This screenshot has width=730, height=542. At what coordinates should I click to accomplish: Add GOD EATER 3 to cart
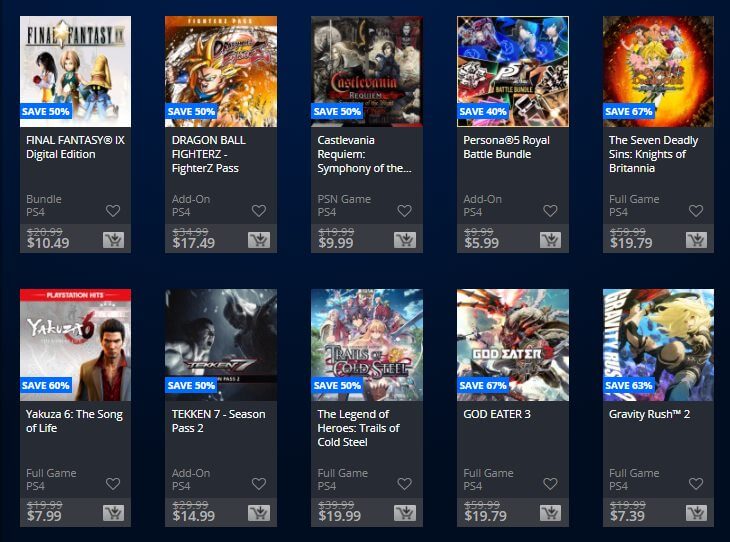pyautogui.click(x=551, y=513)
